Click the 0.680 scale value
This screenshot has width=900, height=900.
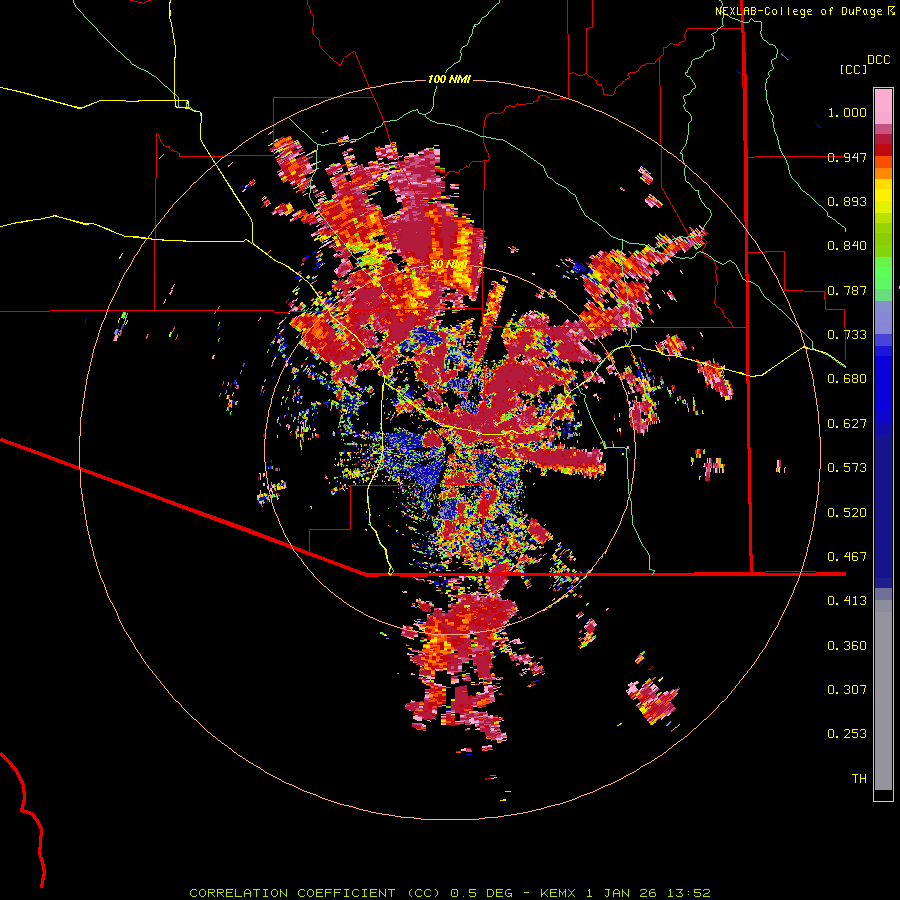point(847,379)
